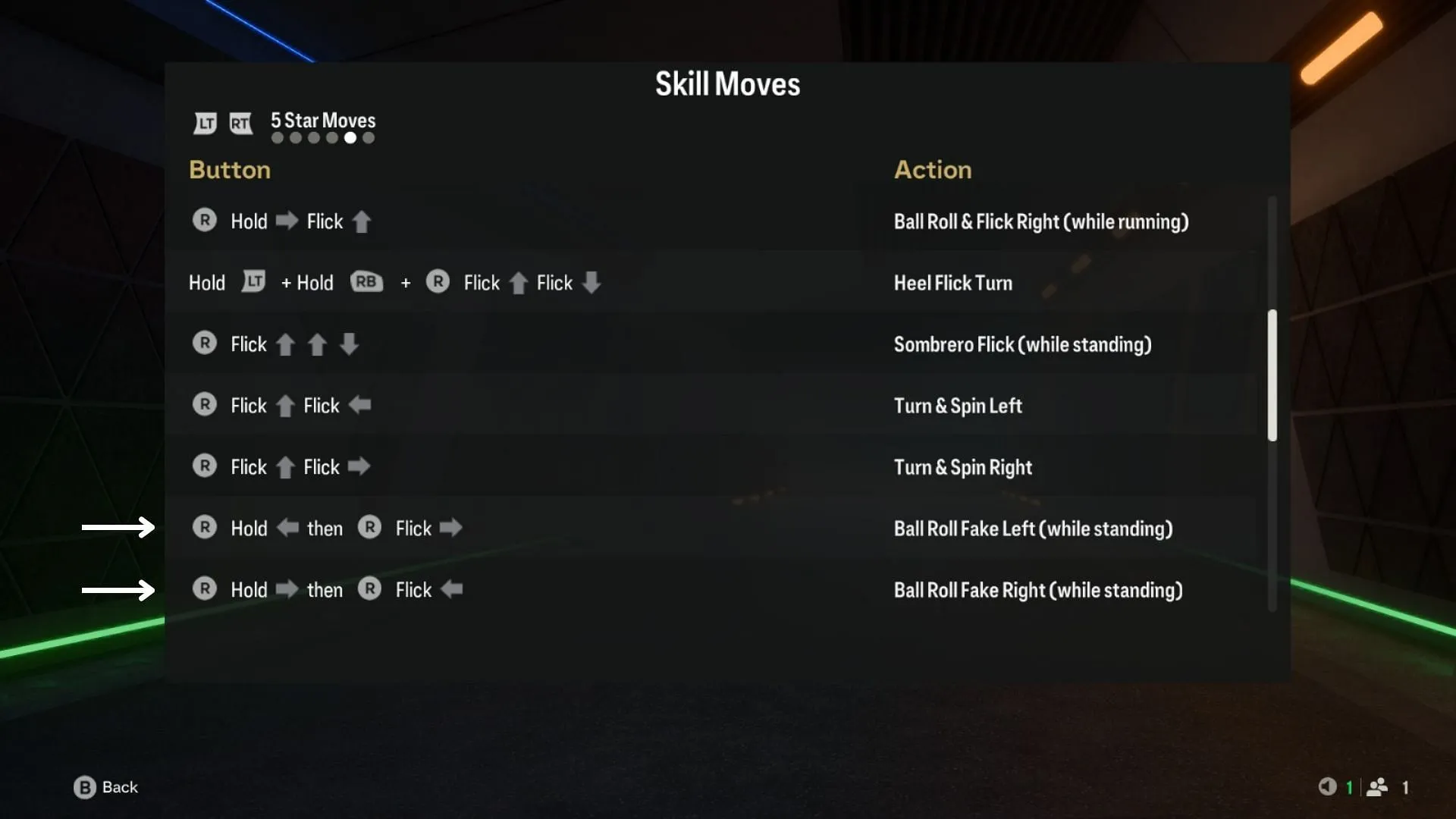Select the R analog stick icon for Ball Roll
1456x819 pixels.
205,221
